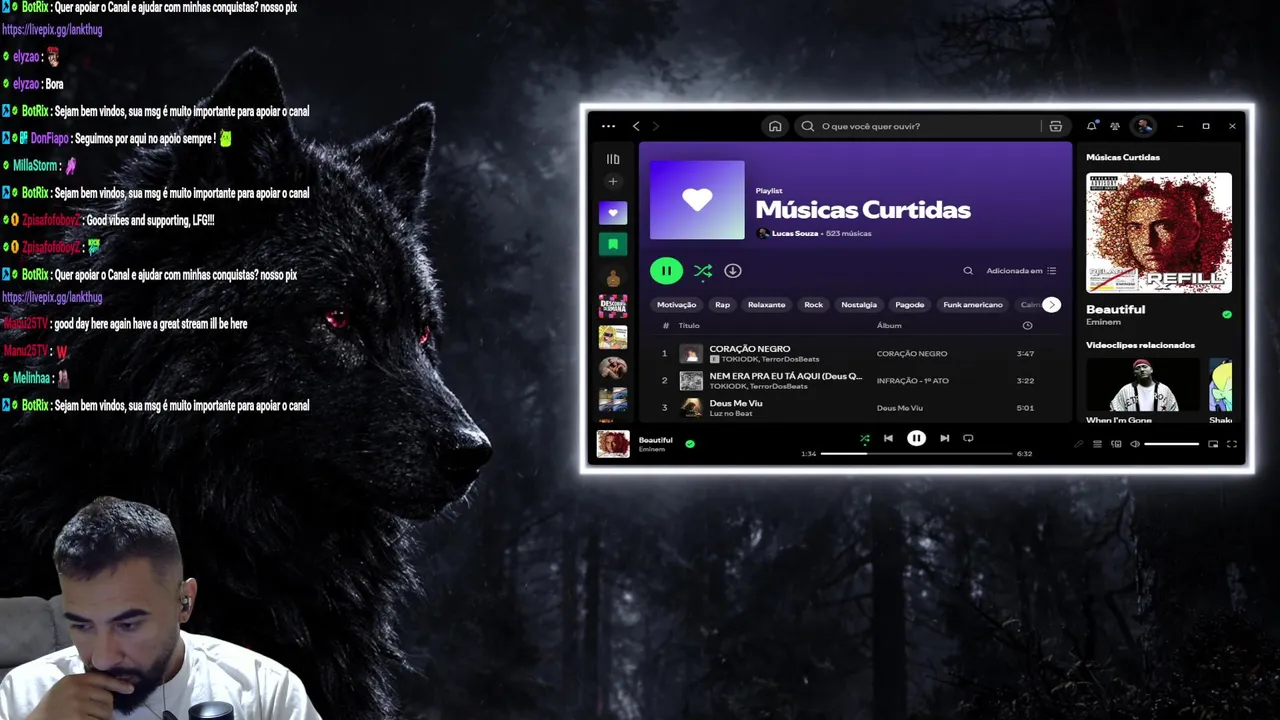Open artist Luz no Beat
The width and height of the screenshot is (1280, 720).
coord(731,413)
